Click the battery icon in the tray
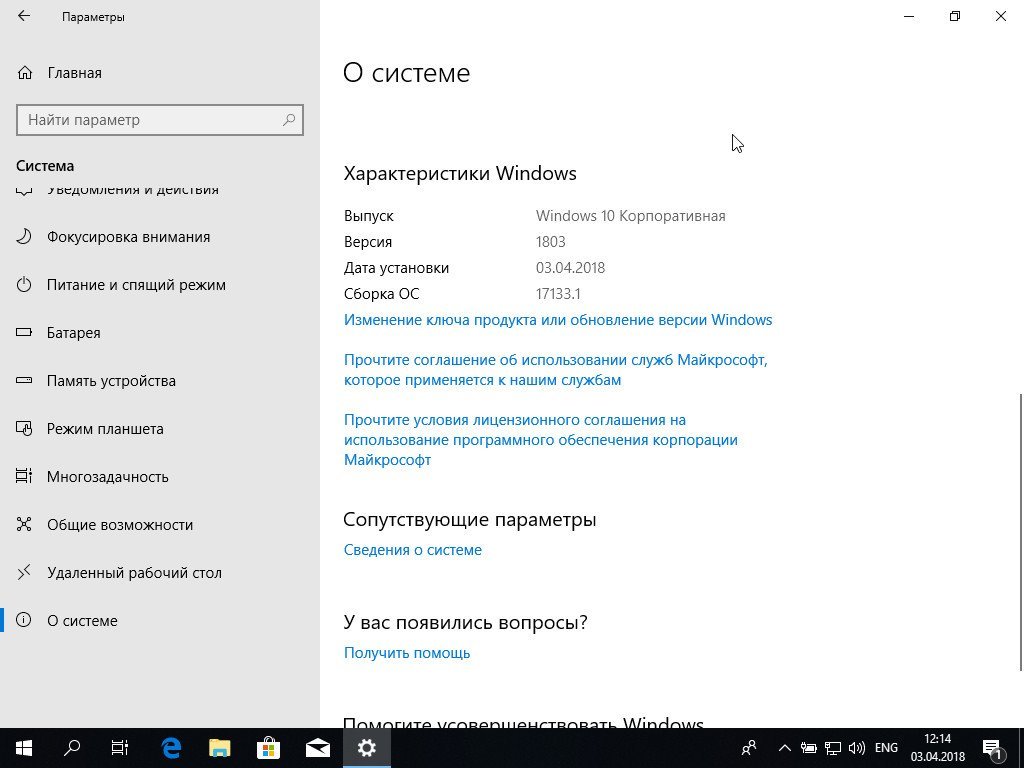Screen dimensions: 1024x768 point(808,748)
